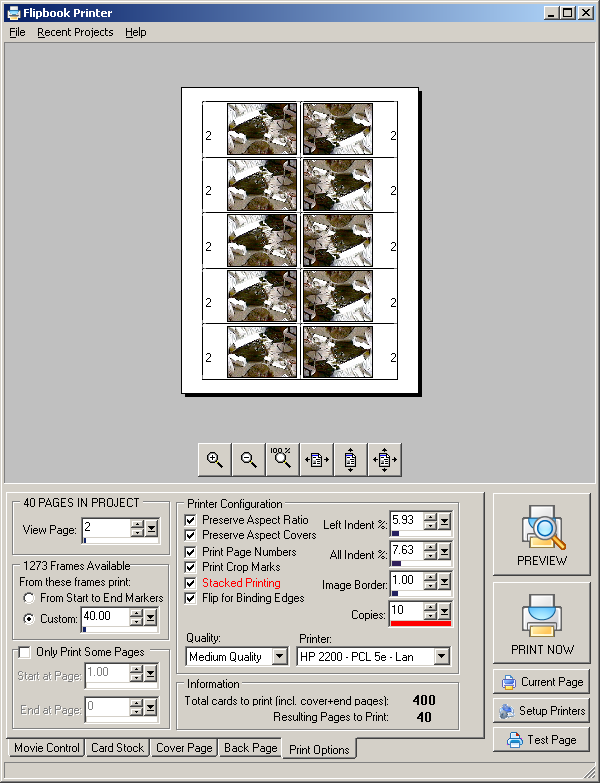Fit page to width icon

pyautogui.click(x=316, y=460)
